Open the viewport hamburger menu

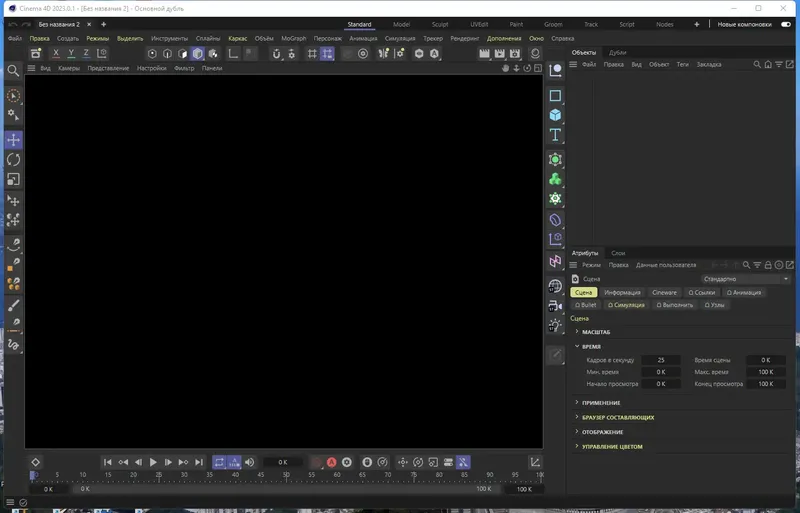(x=31, y=68)
